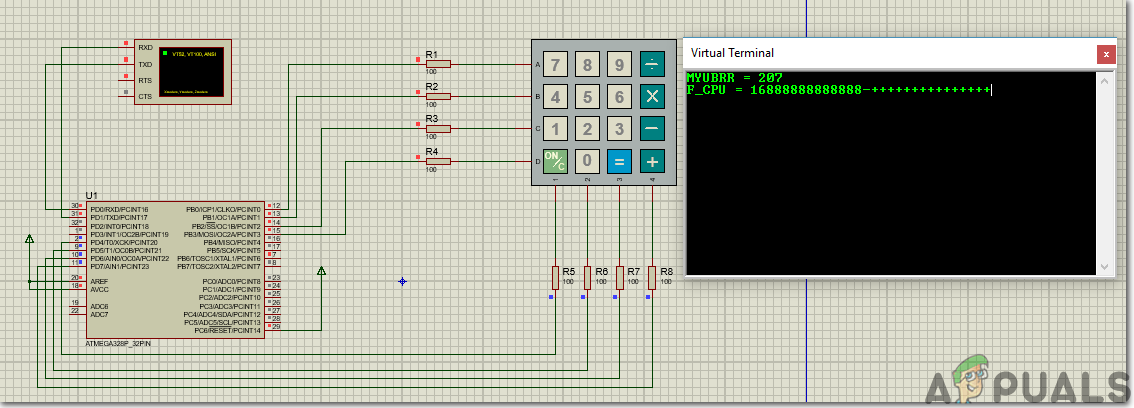Click the Virtual Terminal scrollbar up arrow
The image size is (1134, 408).
click(1105, 80)
